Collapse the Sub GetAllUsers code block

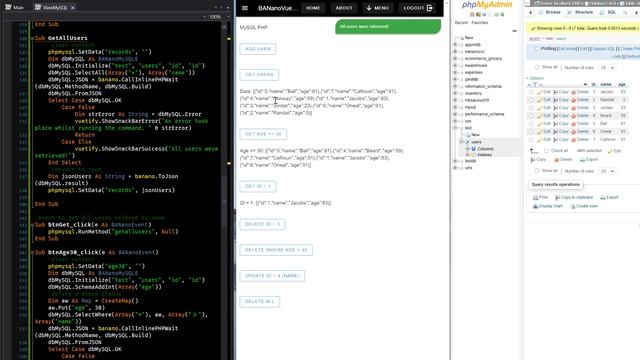pyautogui.click(x=32, y=38)
